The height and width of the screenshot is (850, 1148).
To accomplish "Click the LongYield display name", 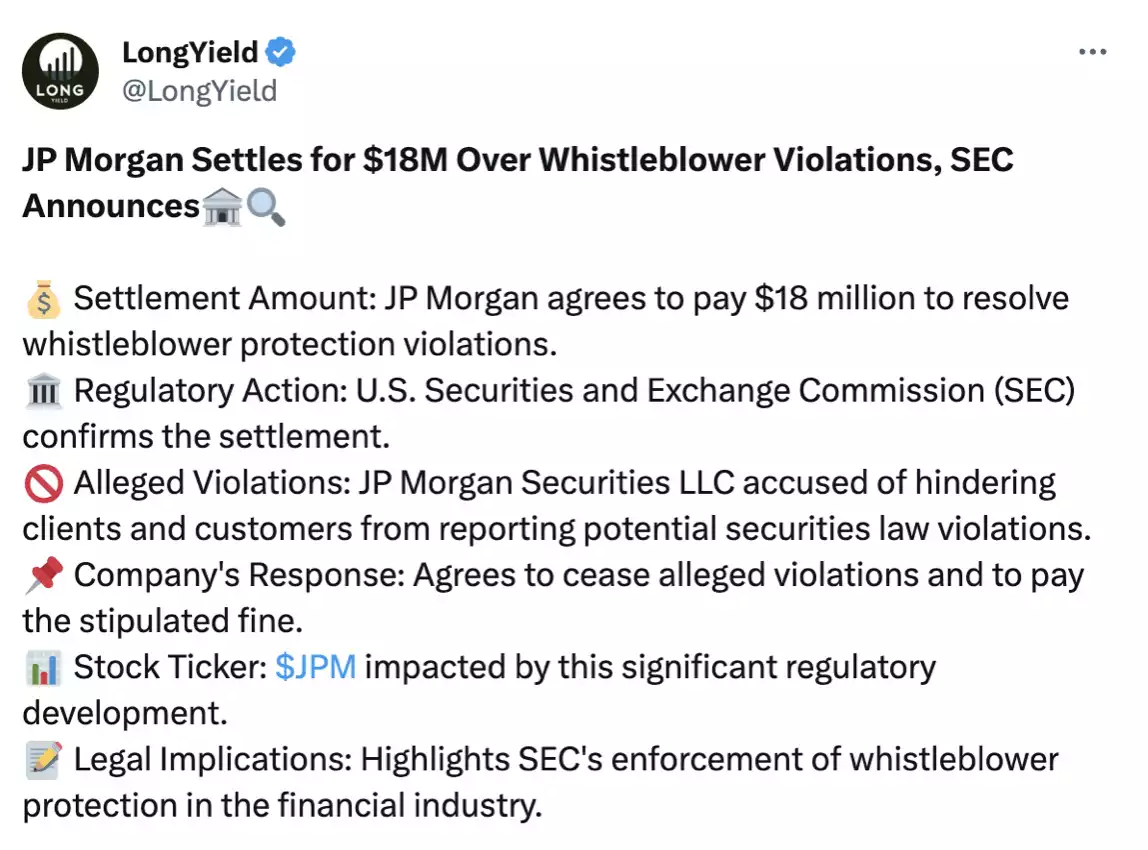I will (190, 52).
